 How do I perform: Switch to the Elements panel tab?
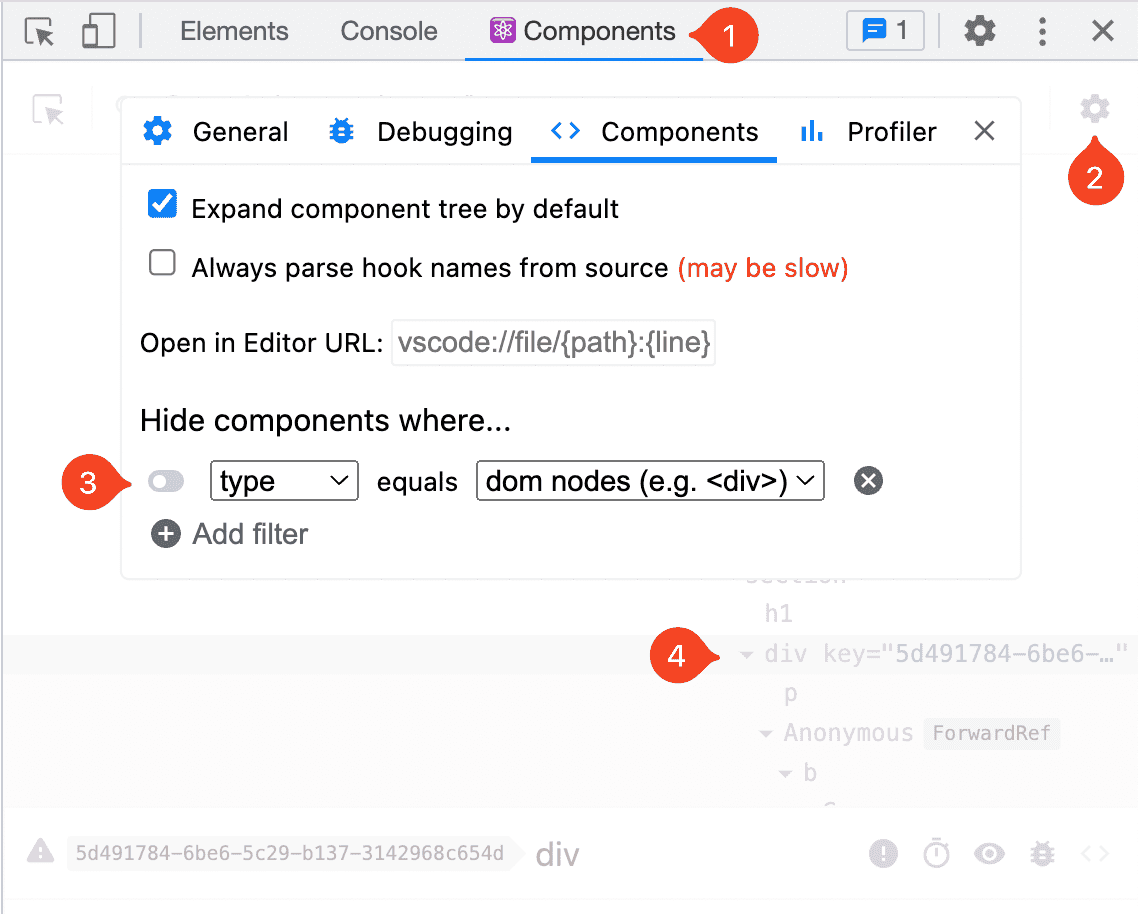[x=234, y=31]
